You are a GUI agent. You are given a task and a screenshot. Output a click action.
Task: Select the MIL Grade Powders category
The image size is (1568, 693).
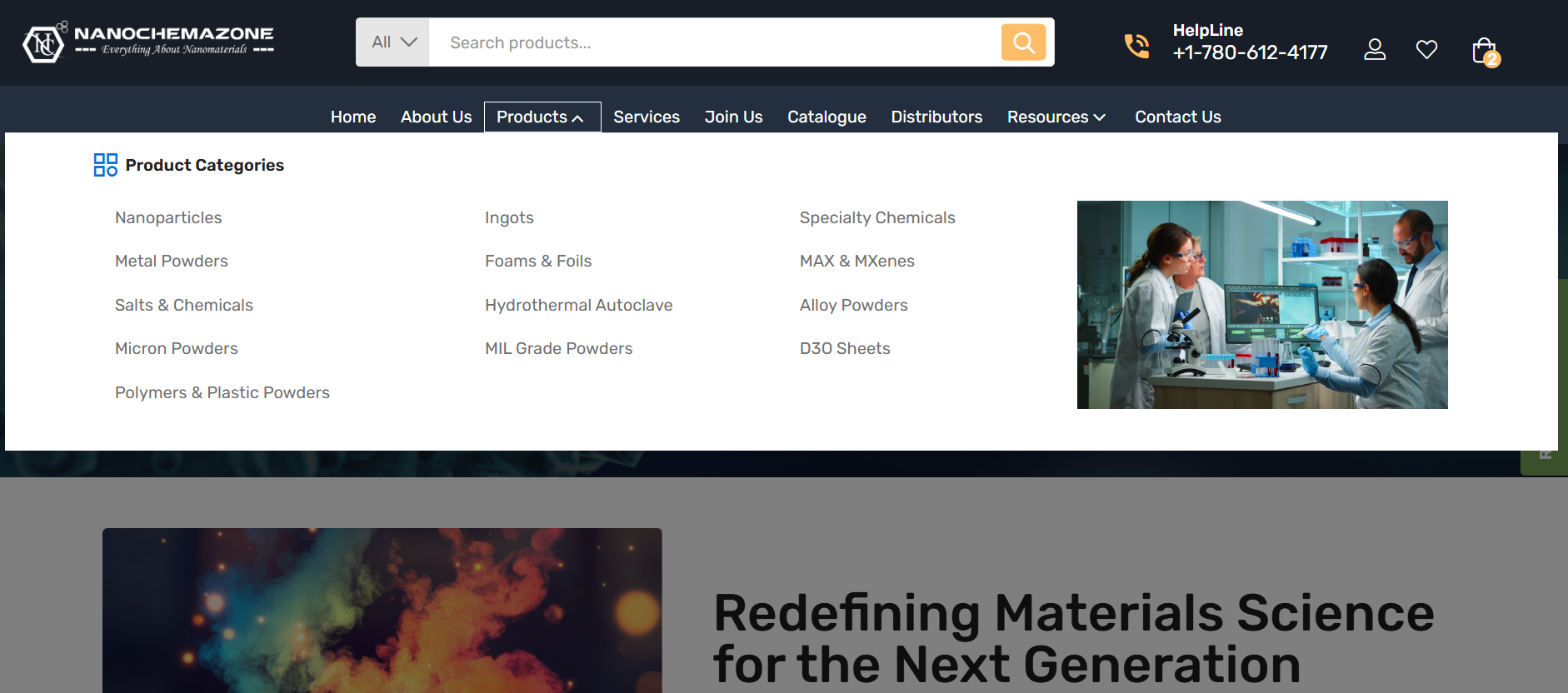[559, 348]
